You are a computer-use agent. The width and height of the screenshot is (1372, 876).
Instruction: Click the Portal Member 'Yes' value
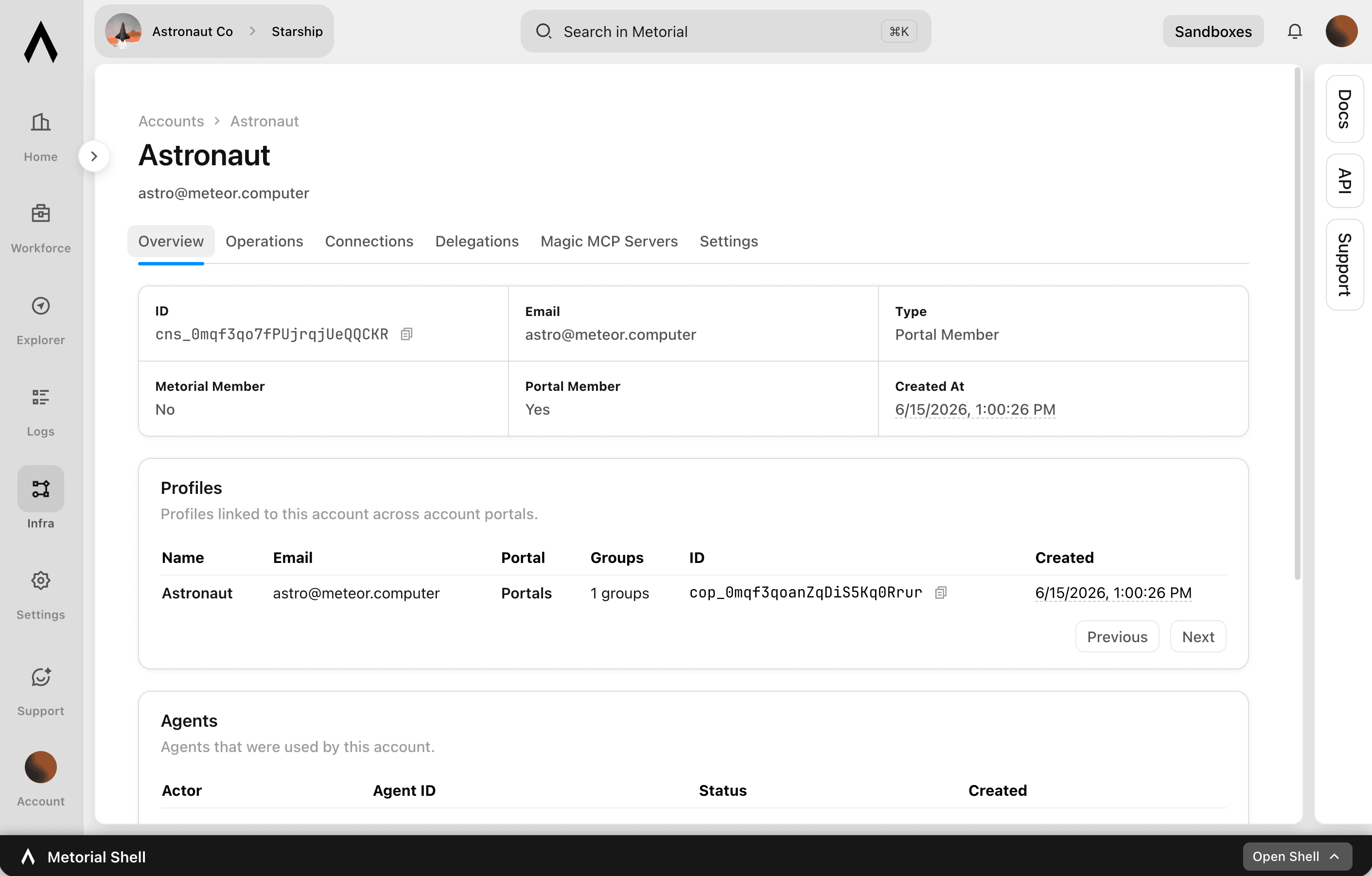pos(537,409)
